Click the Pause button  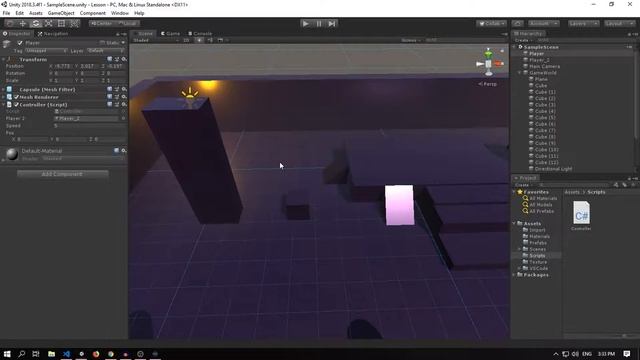[319, 24]
